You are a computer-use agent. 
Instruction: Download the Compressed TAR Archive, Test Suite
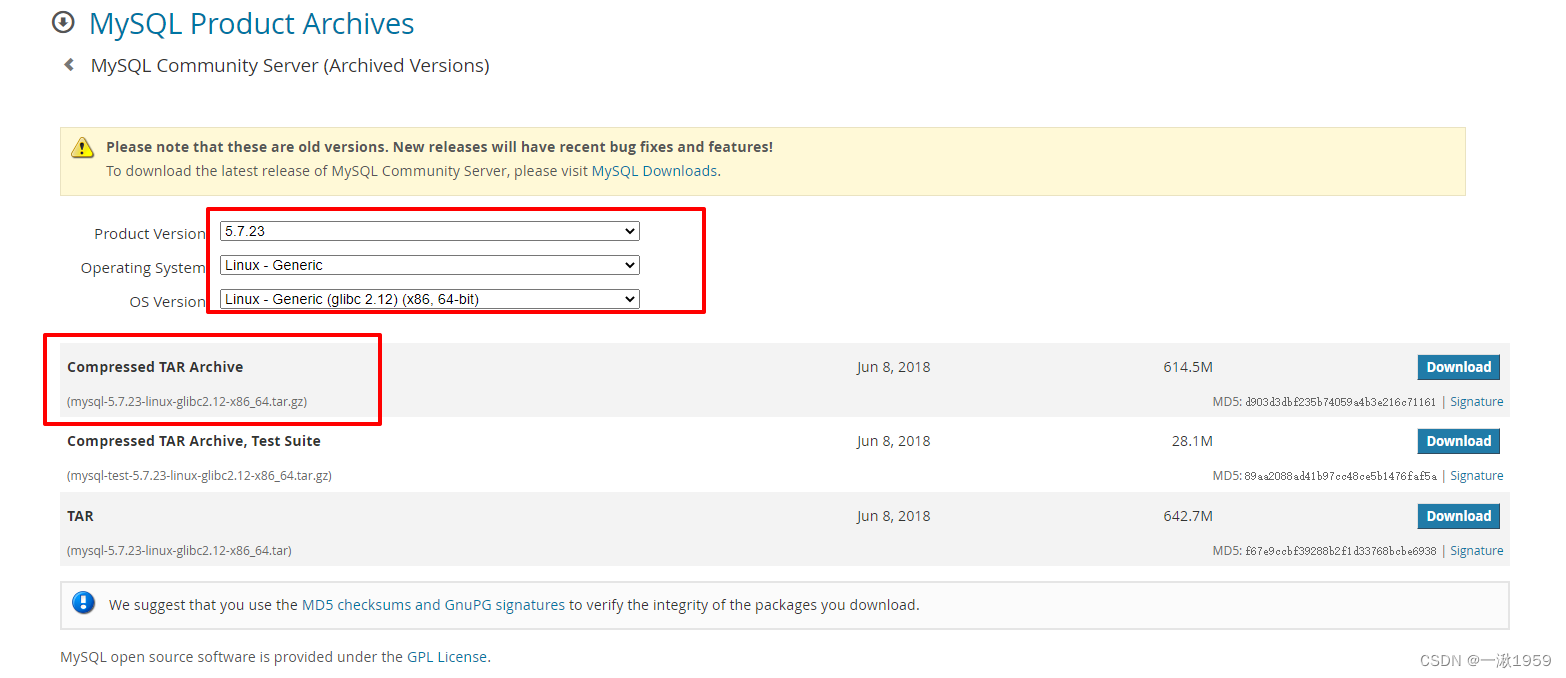[x=1458, y=441]
